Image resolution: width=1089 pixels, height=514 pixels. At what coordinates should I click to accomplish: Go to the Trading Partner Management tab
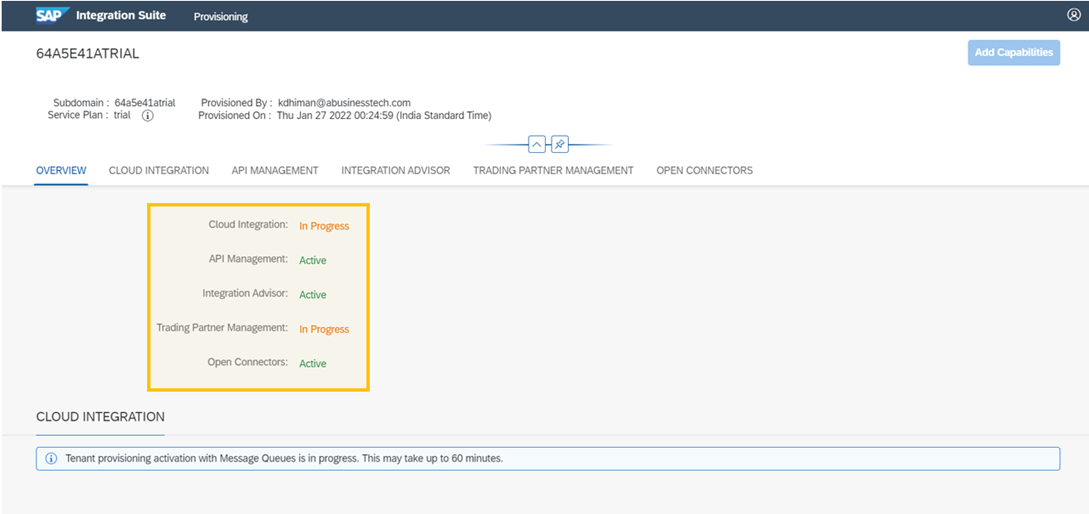click(x=554, y=170)
